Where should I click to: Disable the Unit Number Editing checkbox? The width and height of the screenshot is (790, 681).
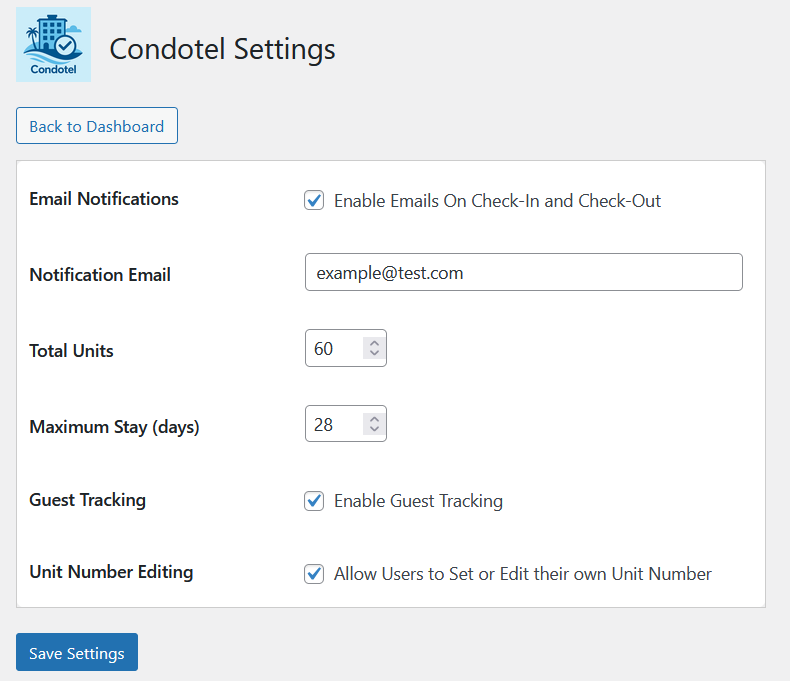tap(314, 574)
